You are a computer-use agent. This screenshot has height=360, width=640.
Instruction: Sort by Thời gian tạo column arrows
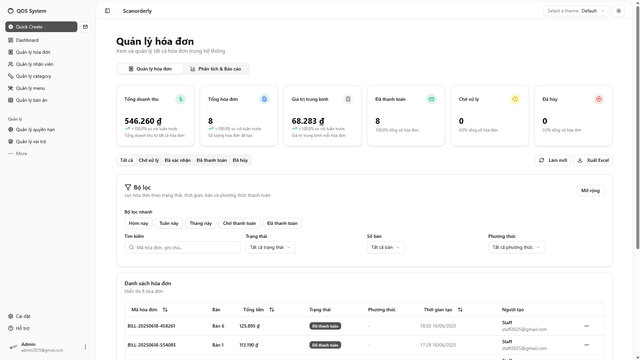coord(460,310)
